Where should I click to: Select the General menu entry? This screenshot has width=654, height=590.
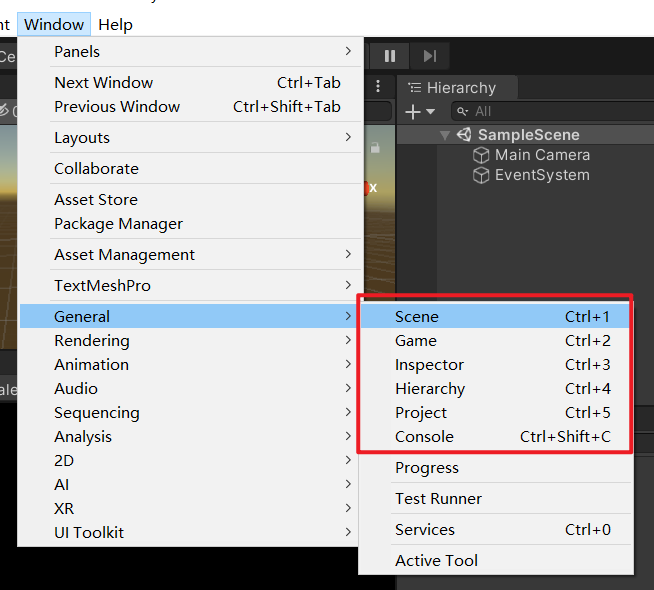pyautogui.click(x=190, y=316)
